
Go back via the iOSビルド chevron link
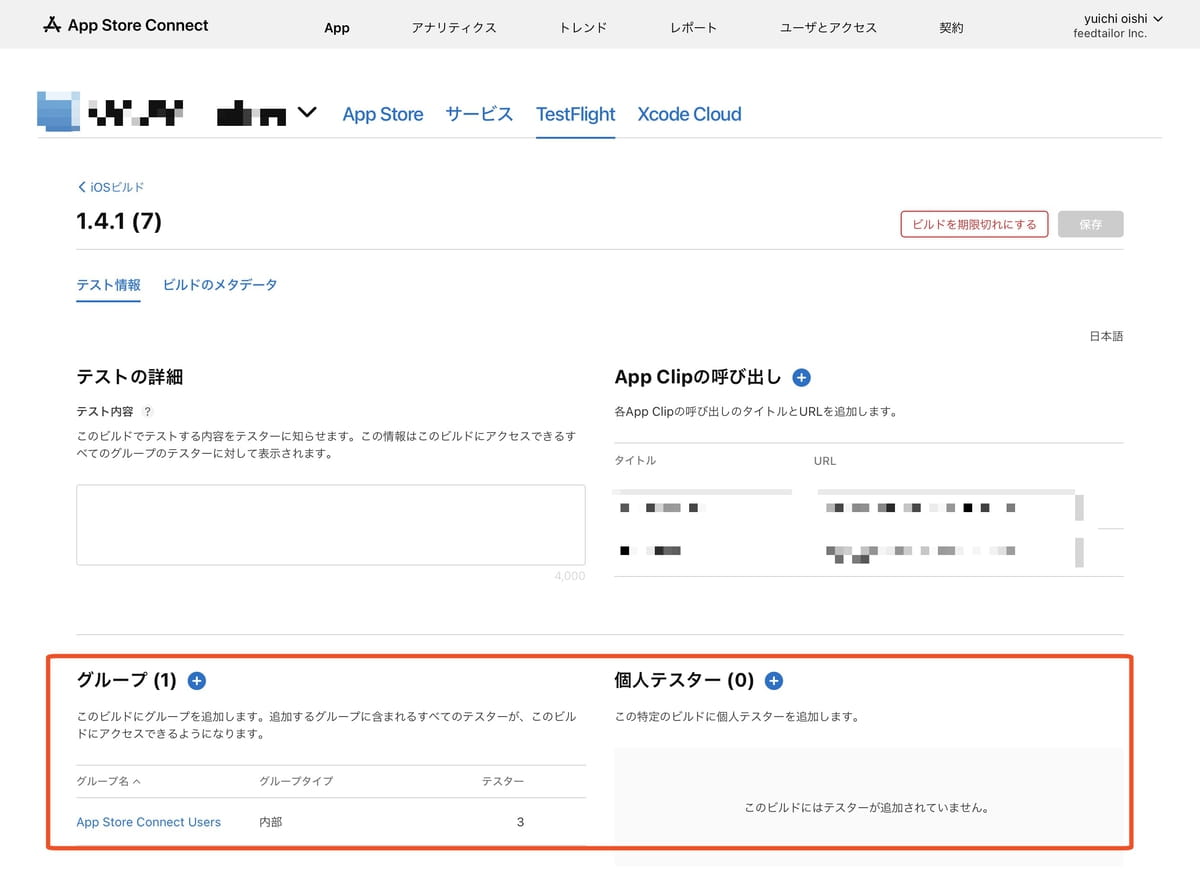pos(111,187)
